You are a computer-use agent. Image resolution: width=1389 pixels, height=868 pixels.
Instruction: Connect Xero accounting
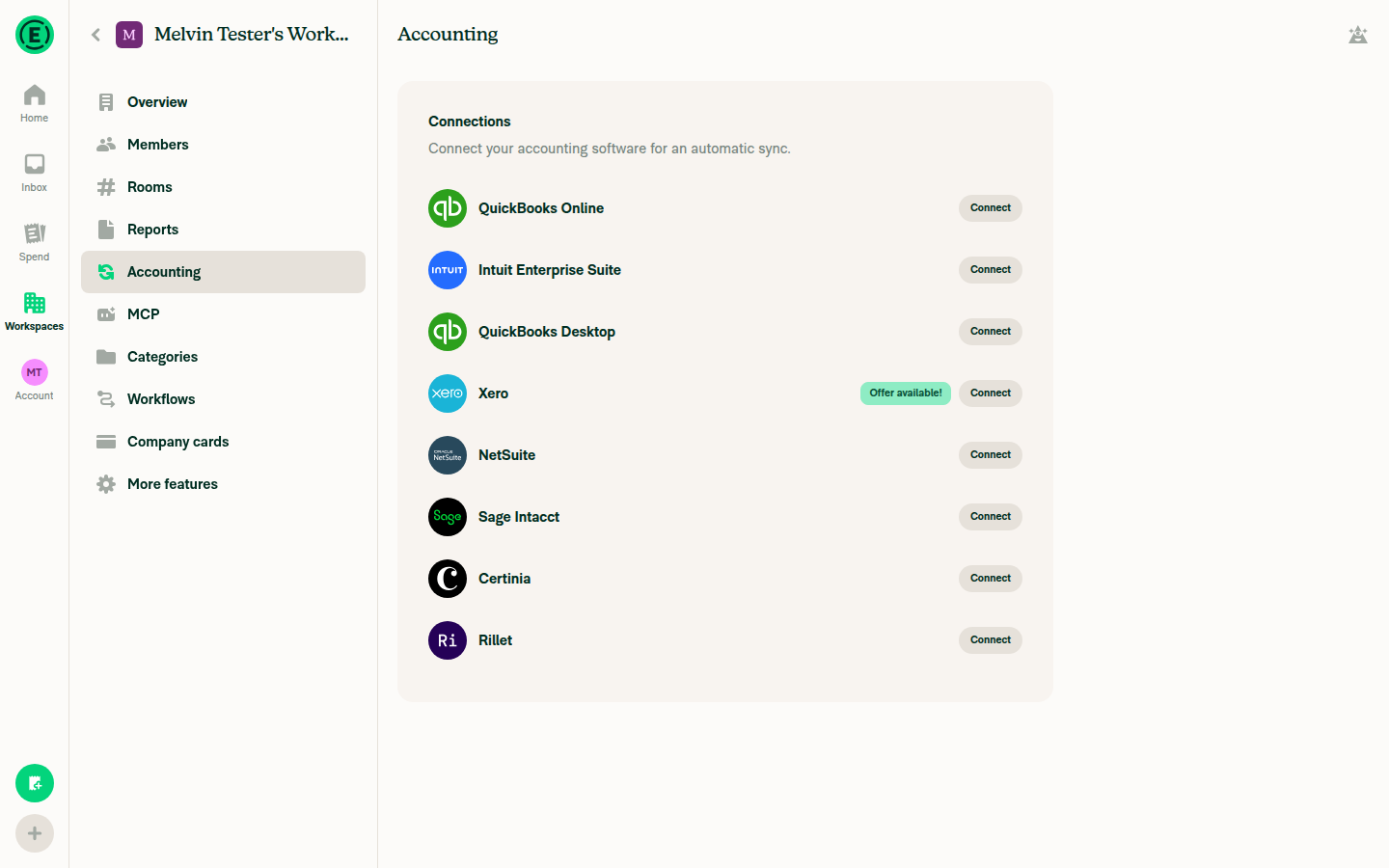pyautogui.click(x=991, y=393)
